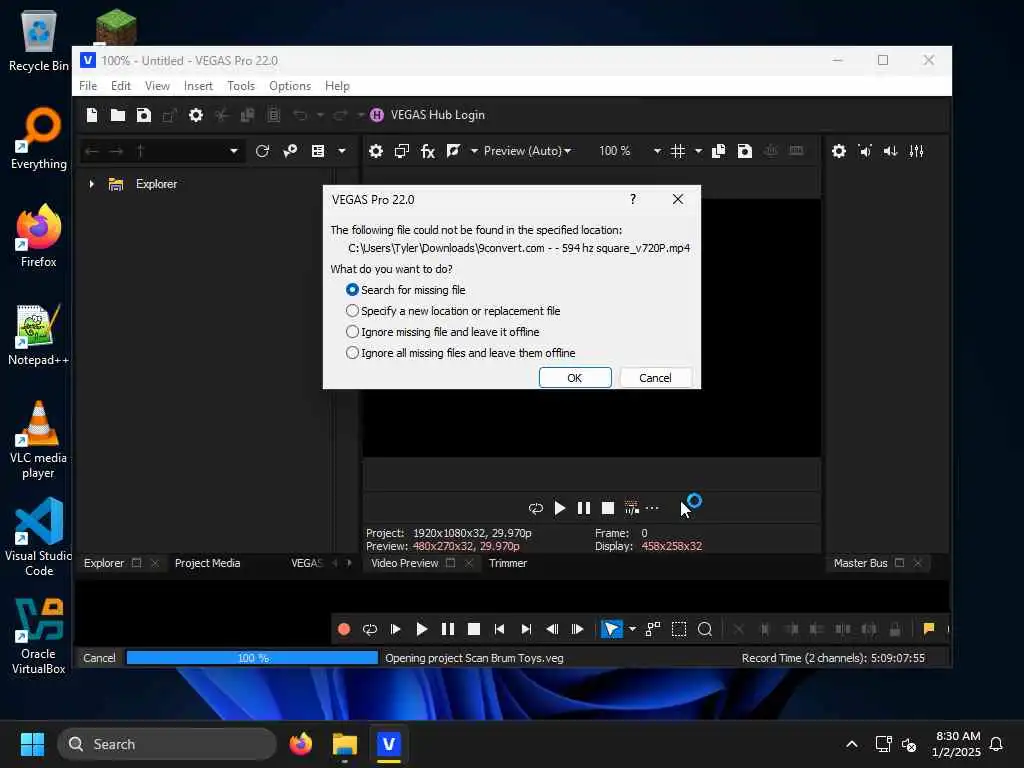Click the dialog help question mark
The width and height of the screenshot is (1024, 768).
633,199
